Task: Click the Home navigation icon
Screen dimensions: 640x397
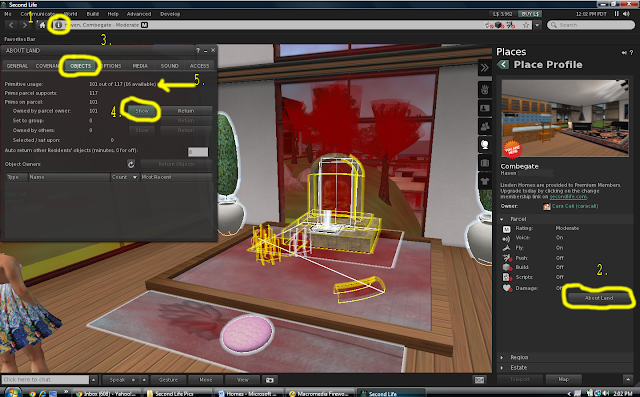Action: coord(42,25)
